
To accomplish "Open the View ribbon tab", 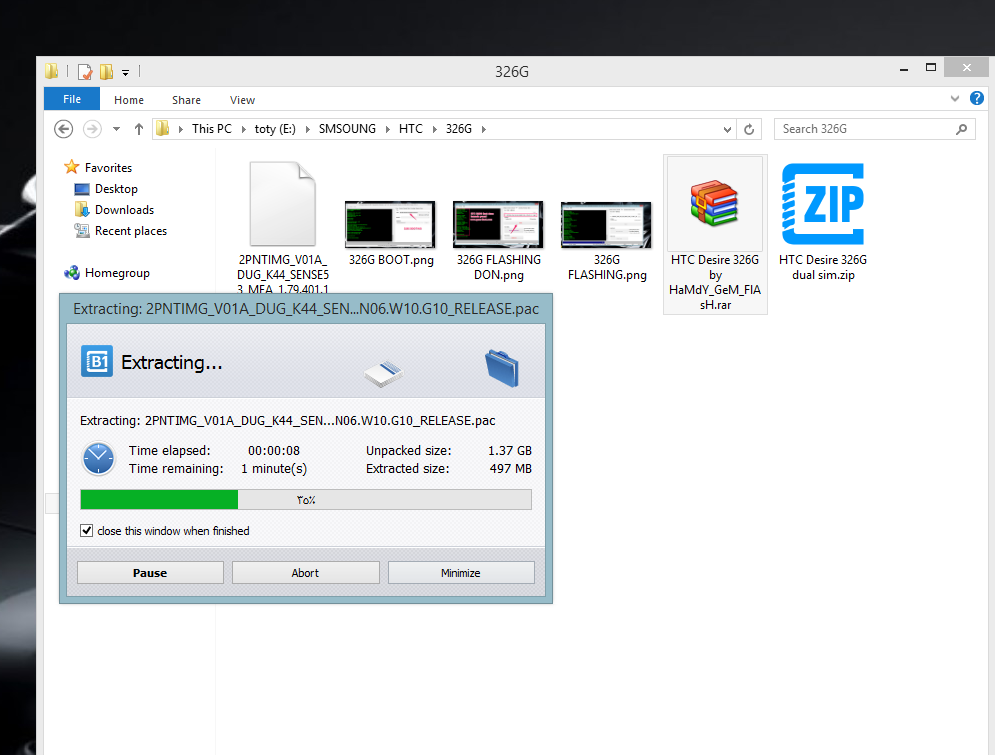I will [x=242, y=100].
